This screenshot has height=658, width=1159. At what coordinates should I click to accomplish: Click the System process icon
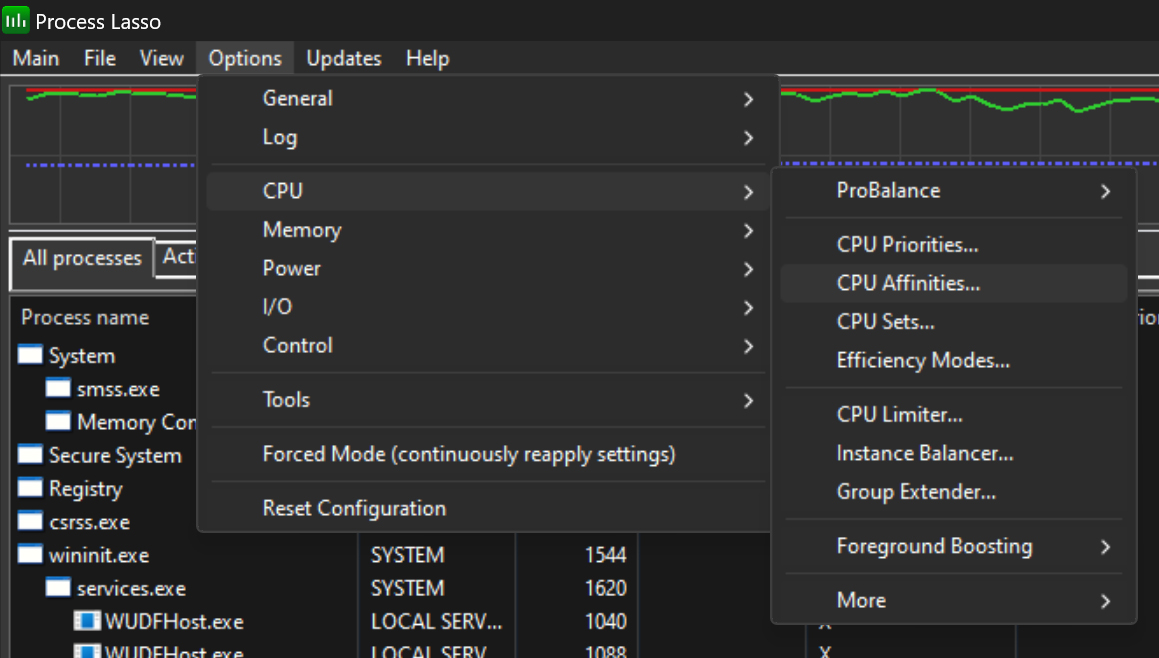tap(31, 355)
